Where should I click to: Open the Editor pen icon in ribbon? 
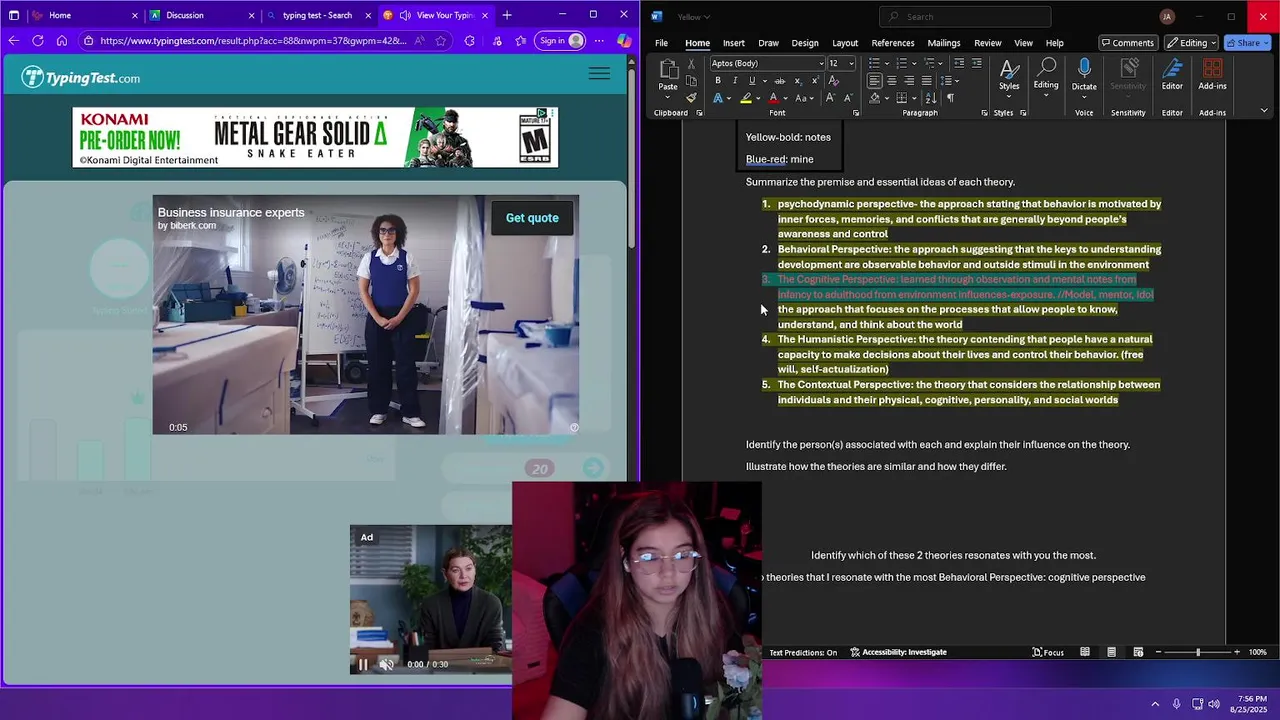[x=1172, y=68]
